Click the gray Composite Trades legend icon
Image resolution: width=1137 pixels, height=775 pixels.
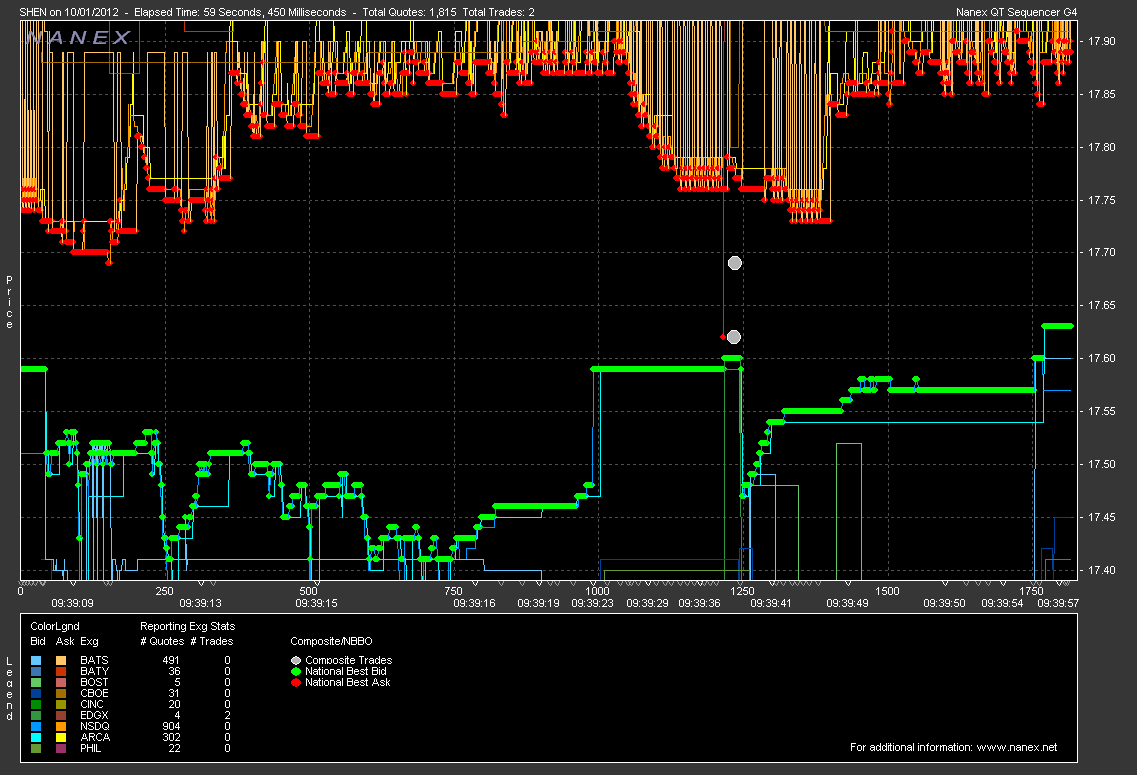coord(296,660)
